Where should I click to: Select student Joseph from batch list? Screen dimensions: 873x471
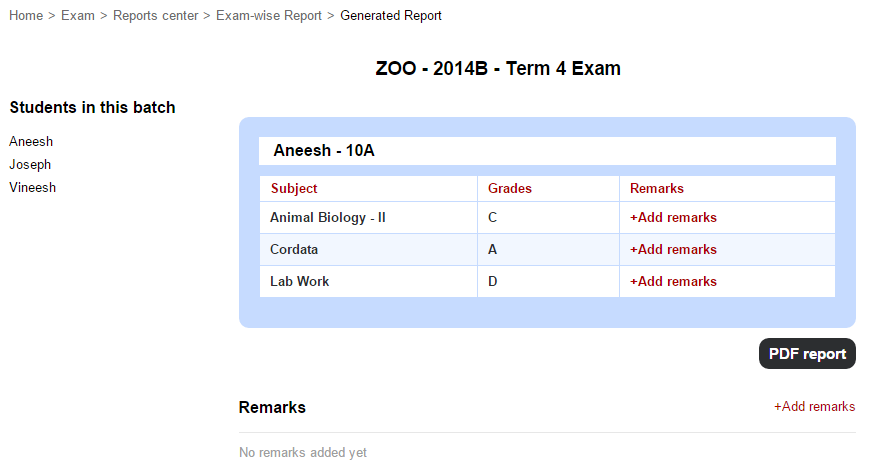click(30, 165)
